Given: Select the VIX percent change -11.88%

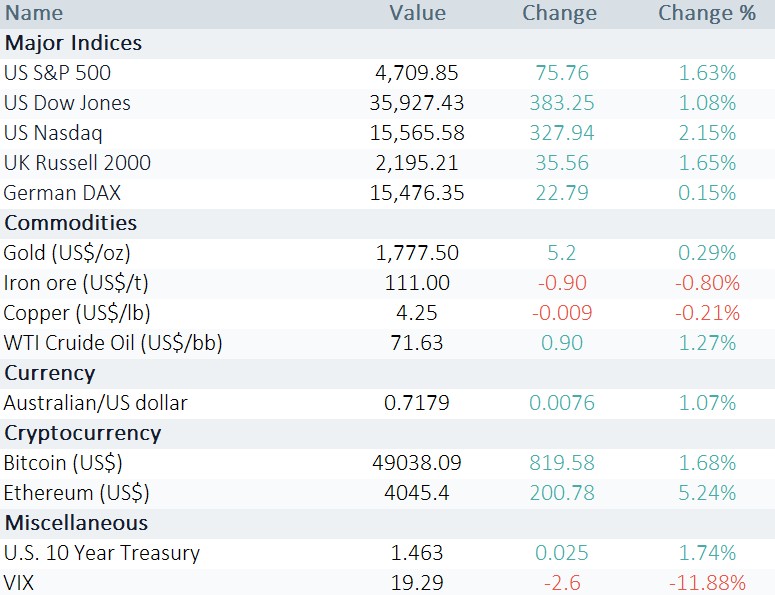Looking at the screenshot, I should coord(707,583).
